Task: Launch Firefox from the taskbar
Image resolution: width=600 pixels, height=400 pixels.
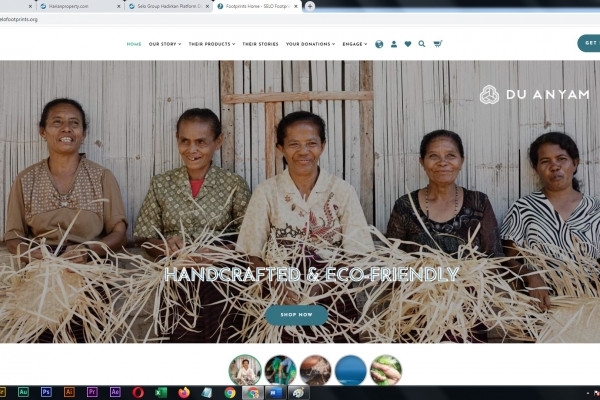Action: pos(184,392)
